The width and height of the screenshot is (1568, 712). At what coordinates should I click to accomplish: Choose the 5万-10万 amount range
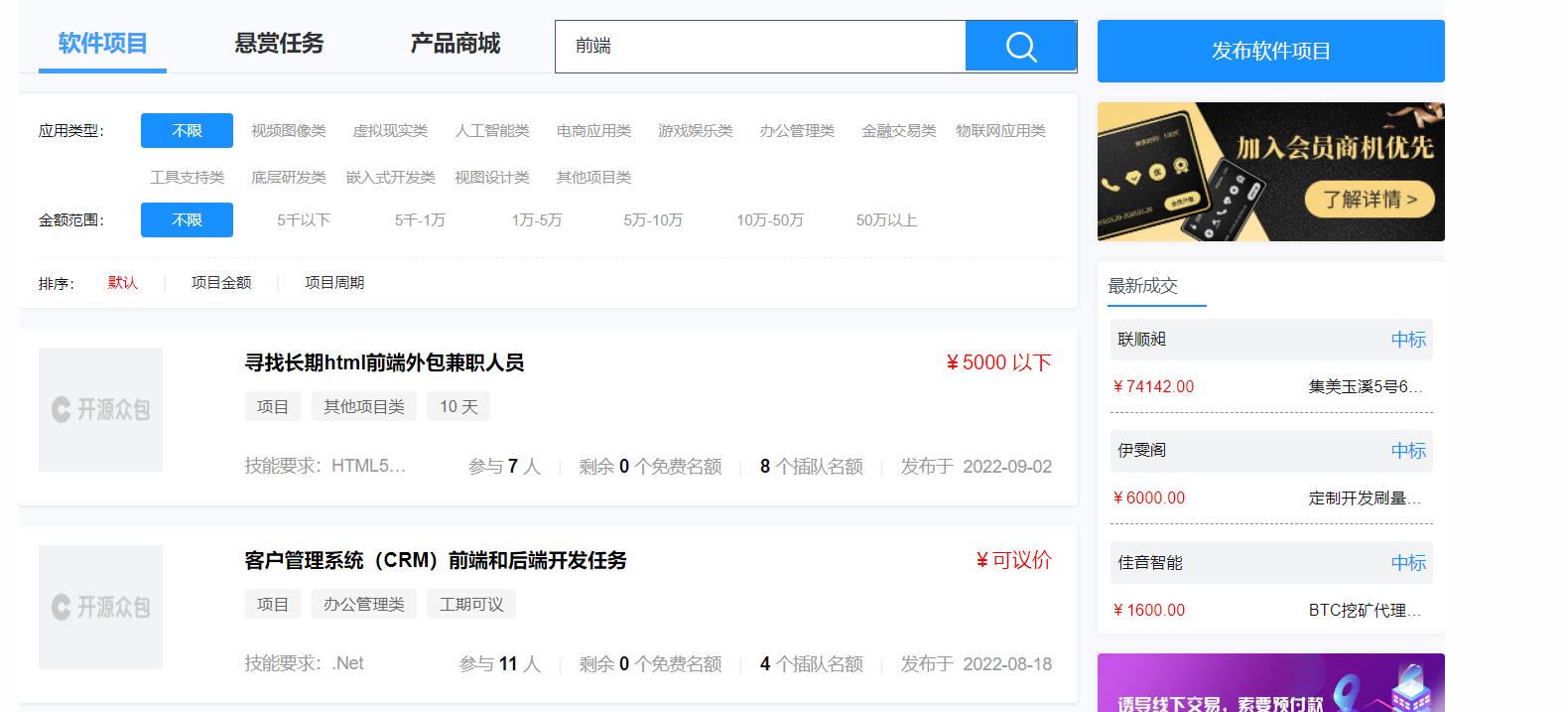[653, 220]
